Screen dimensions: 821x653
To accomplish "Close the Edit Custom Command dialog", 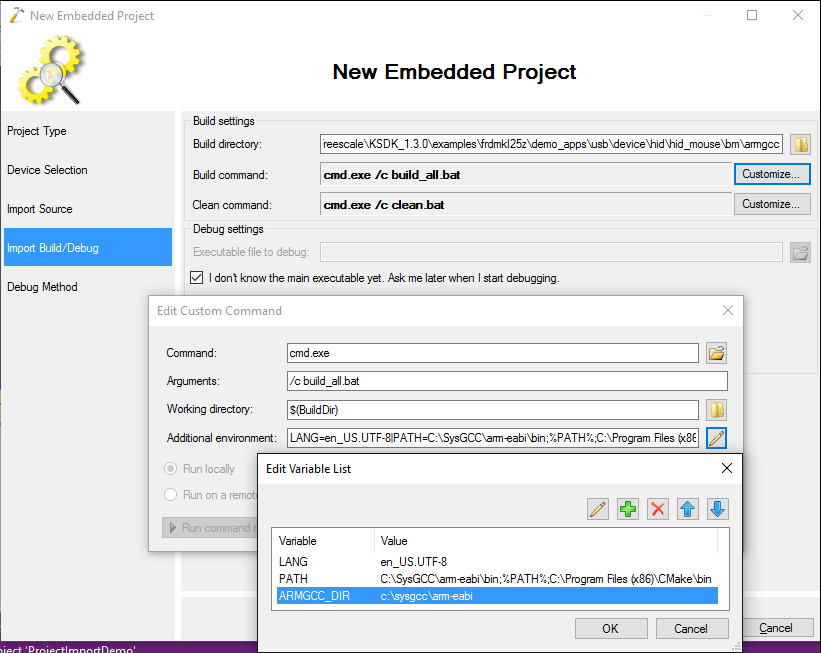I will click(x=728, y=310).
